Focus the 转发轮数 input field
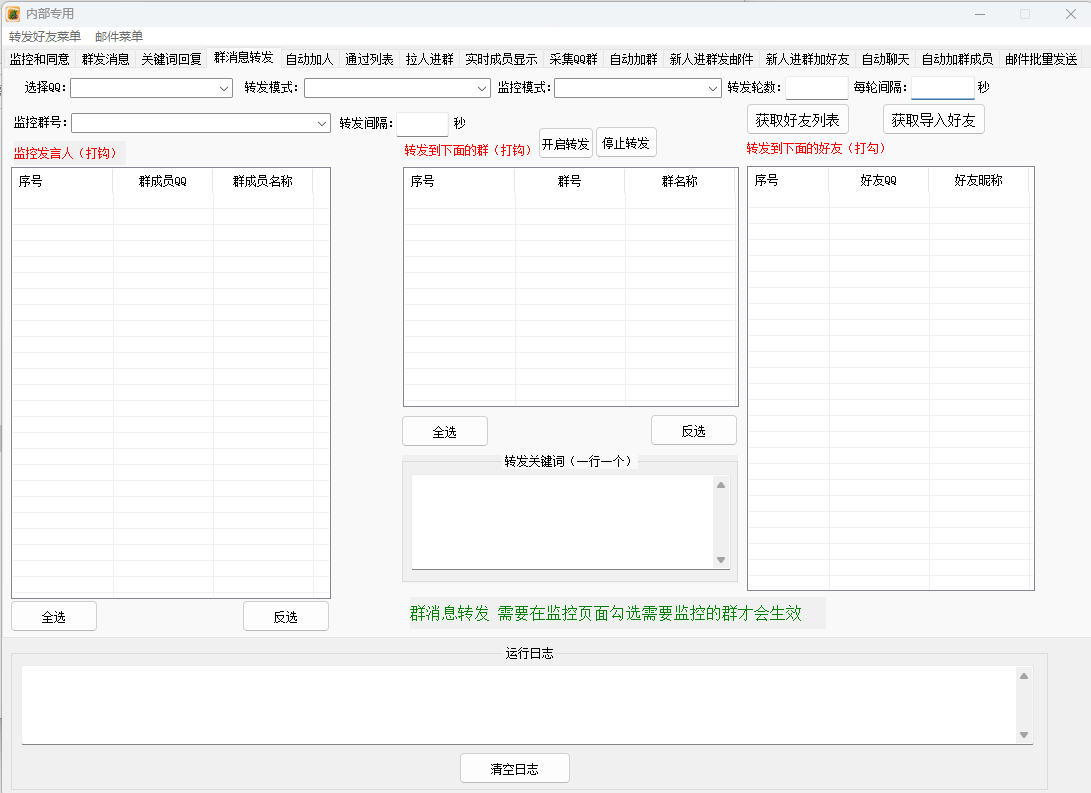This screenshot has height=793, width=1091. [816, 88]
